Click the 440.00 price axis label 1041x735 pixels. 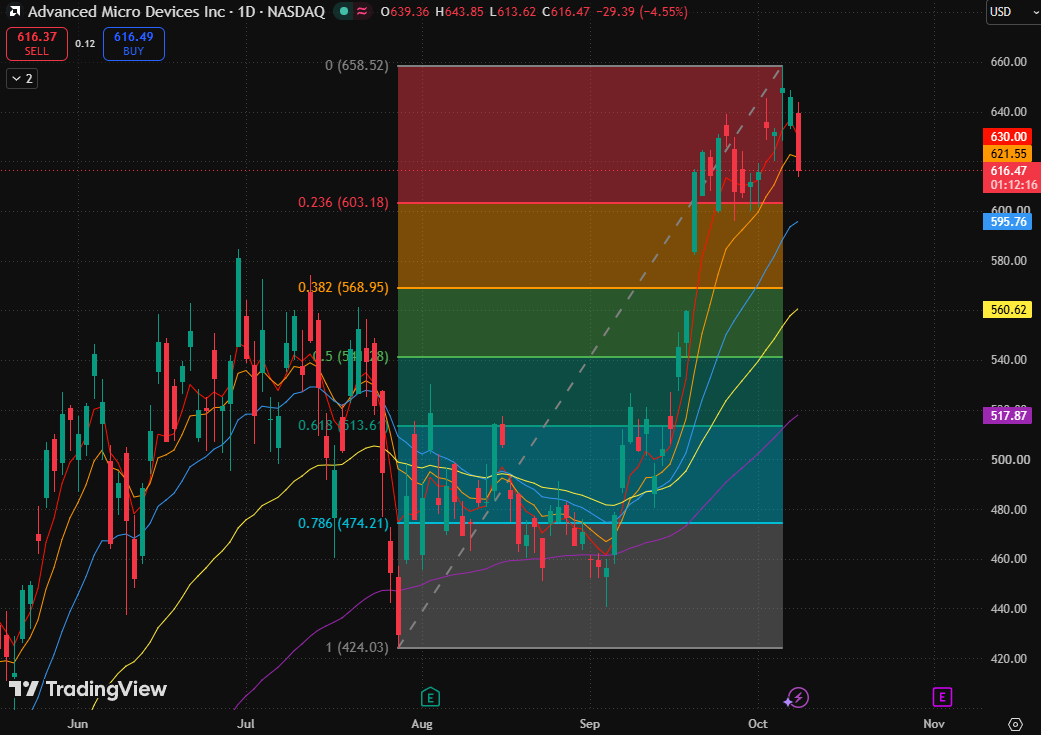1008,609
